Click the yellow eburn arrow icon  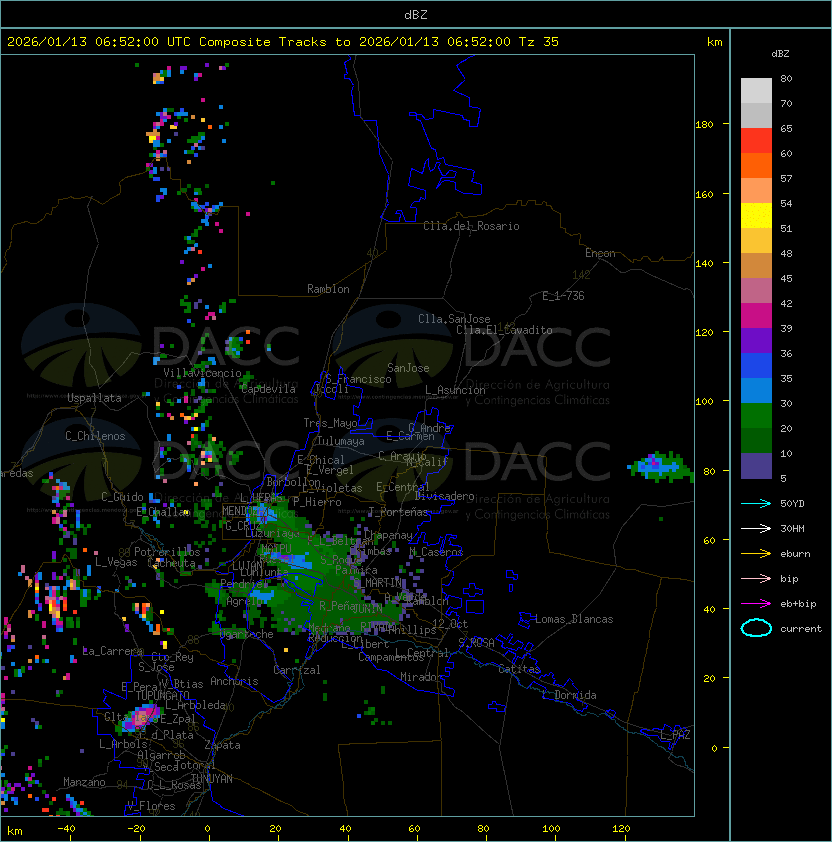pos(756,554)
